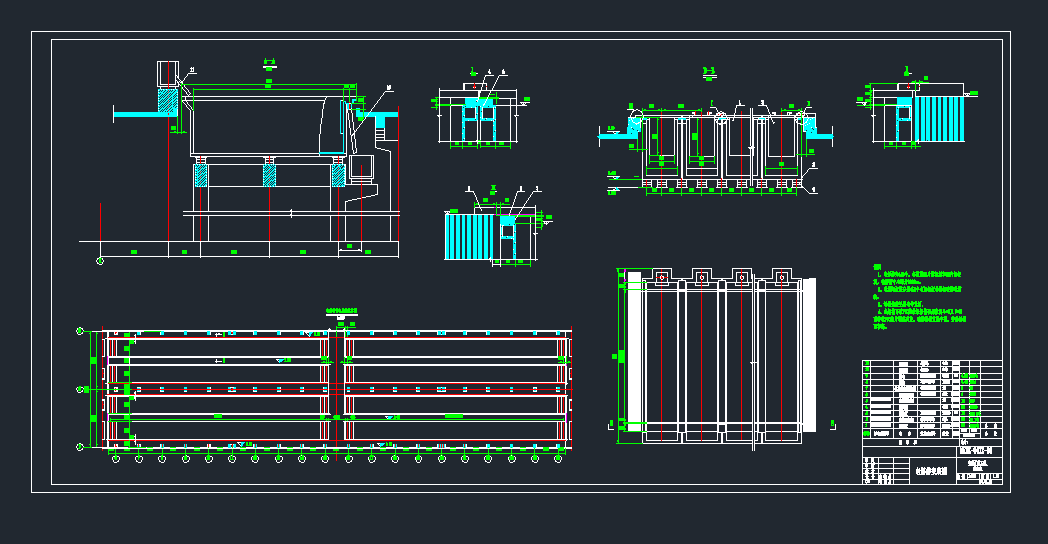Click the bottom-left grid axis bubble of floor plan
The image size is (1048, 544).
(x=80, y=445)
